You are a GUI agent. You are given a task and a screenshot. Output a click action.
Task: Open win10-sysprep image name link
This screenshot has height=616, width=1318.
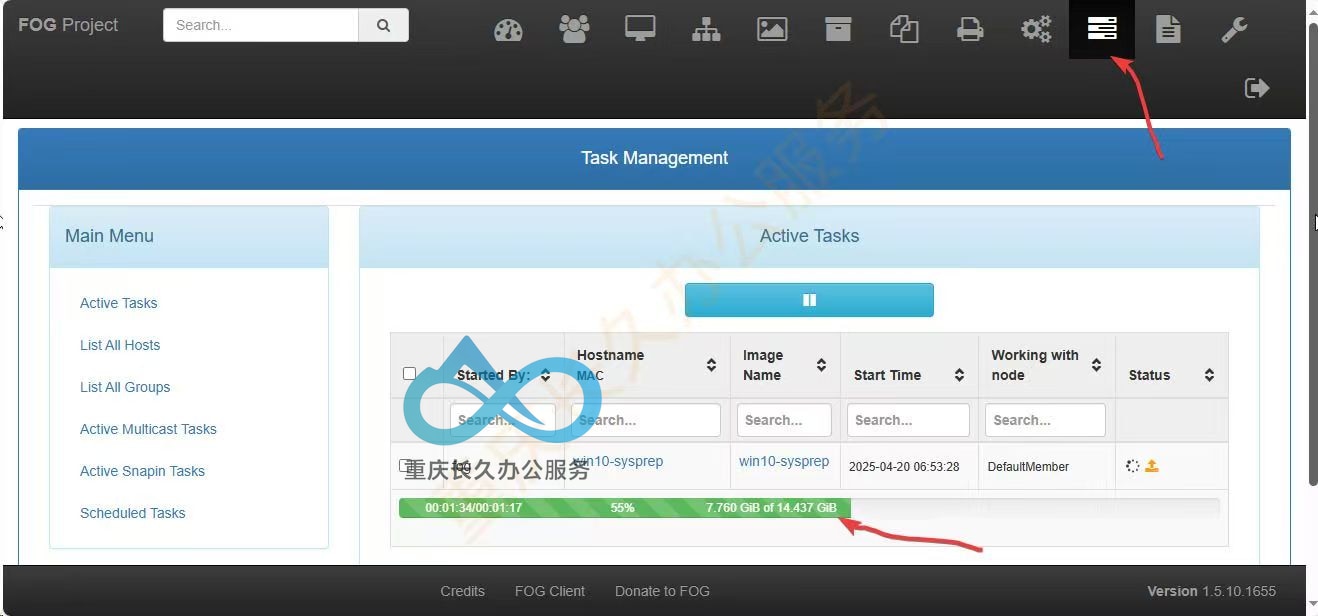pos(784,461)
